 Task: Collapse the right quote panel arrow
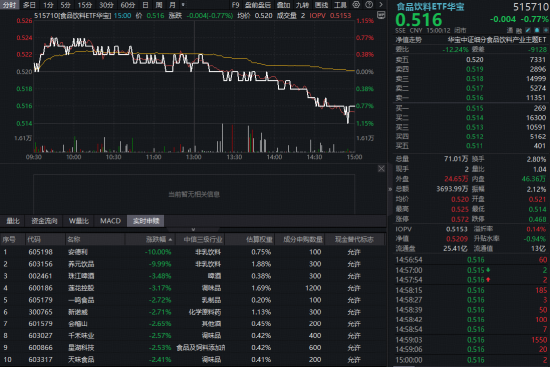point(390,189)
